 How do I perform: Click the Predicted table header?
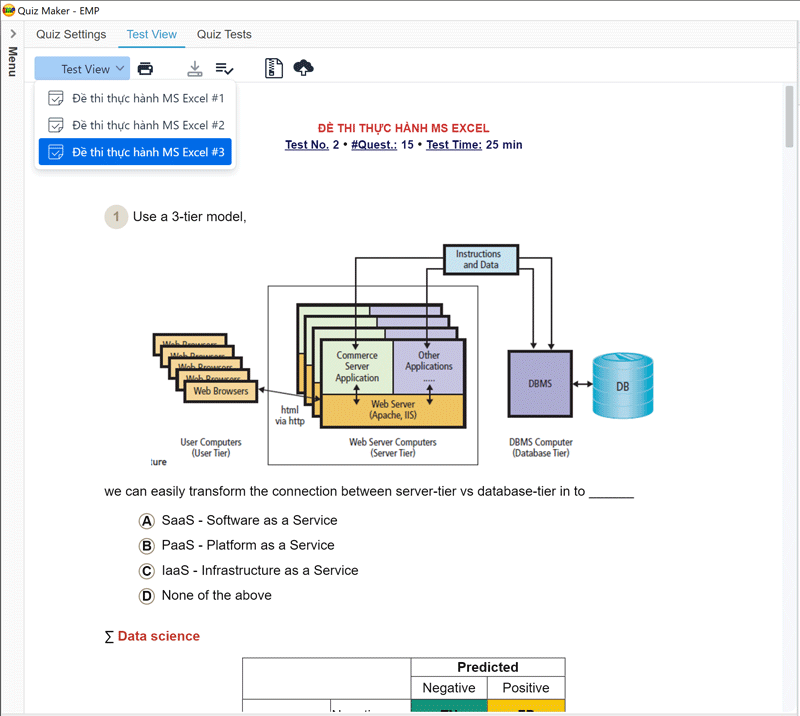coord(488,667)
